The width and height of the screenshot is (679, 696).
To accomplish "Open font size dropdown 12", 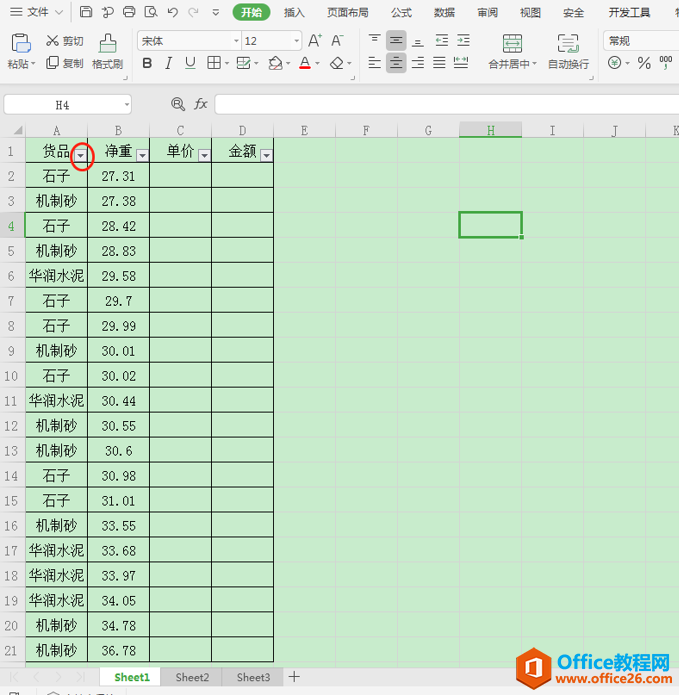I will coord(296,41).
